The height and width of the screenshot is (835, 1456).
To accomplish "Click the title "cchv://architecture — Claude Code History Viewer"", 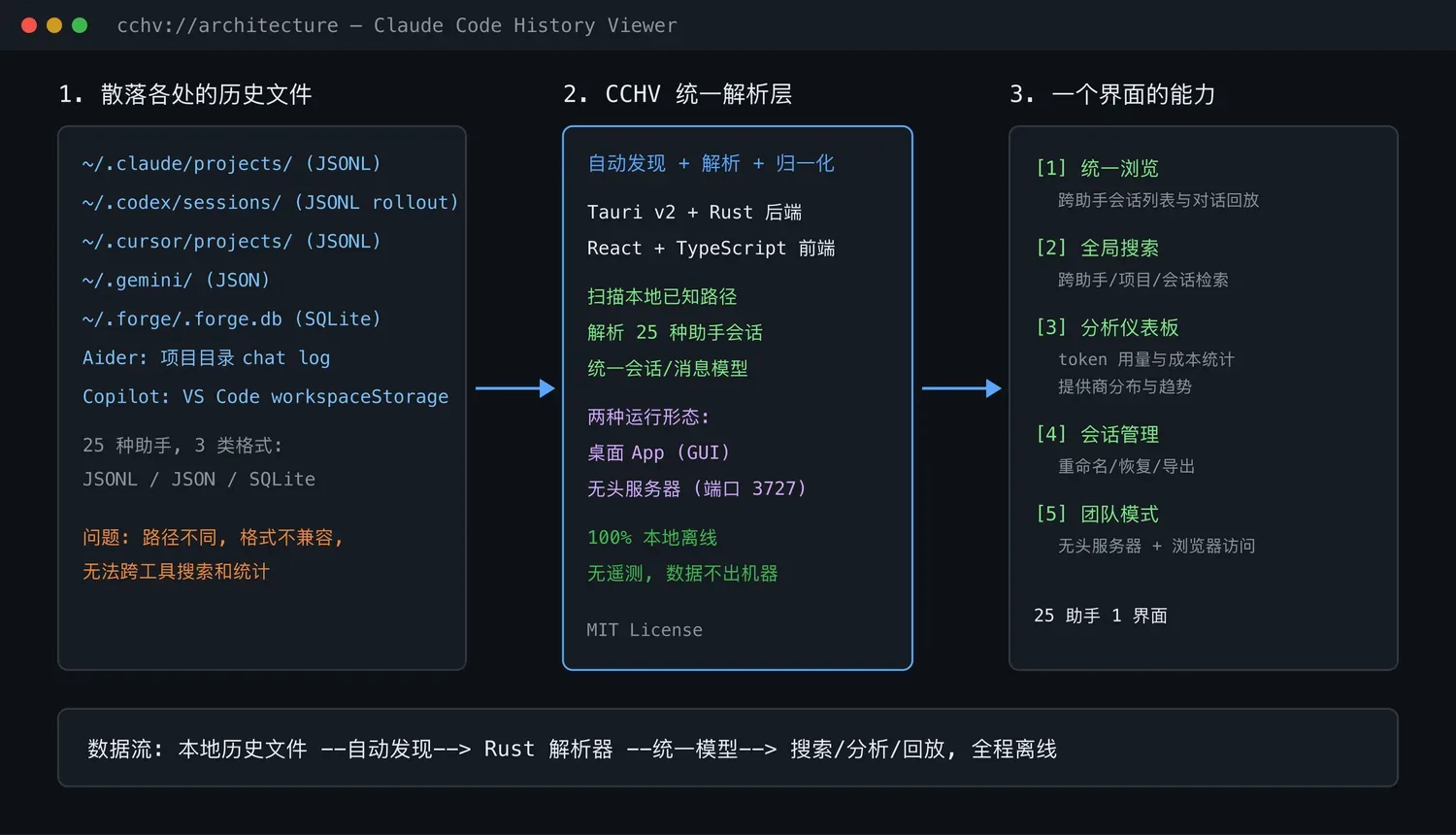I will [x=397, y=25].
